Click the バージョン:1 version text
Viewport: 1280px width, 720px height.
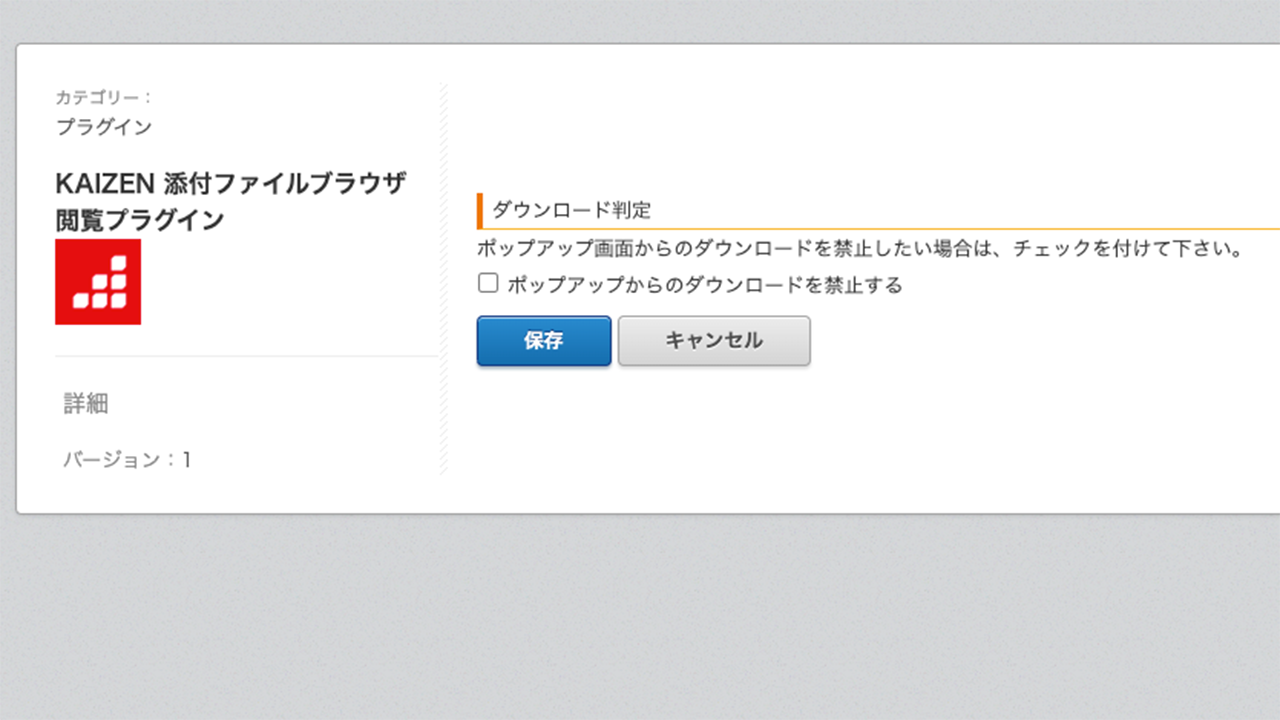click(x=127, y=460)
